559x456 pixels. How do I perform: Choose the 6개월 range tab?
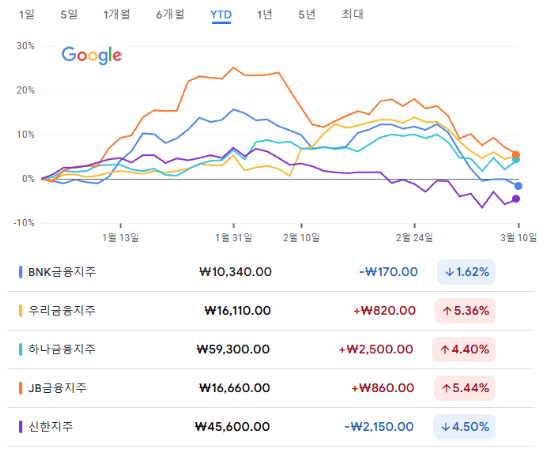pyautogui.click(x=170, y=15)
